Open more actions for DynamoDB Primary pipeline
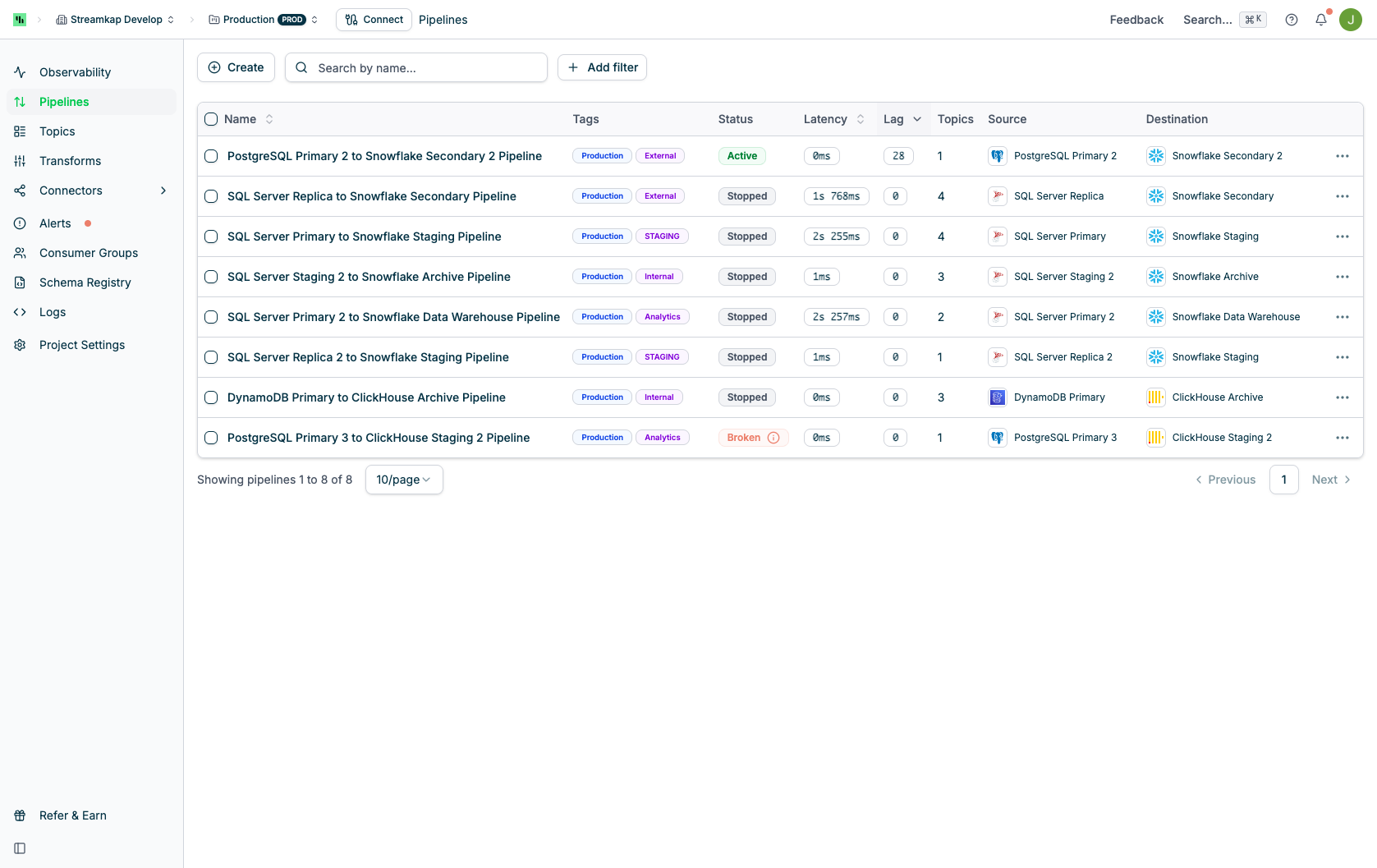 click(x=1343, y=397)
